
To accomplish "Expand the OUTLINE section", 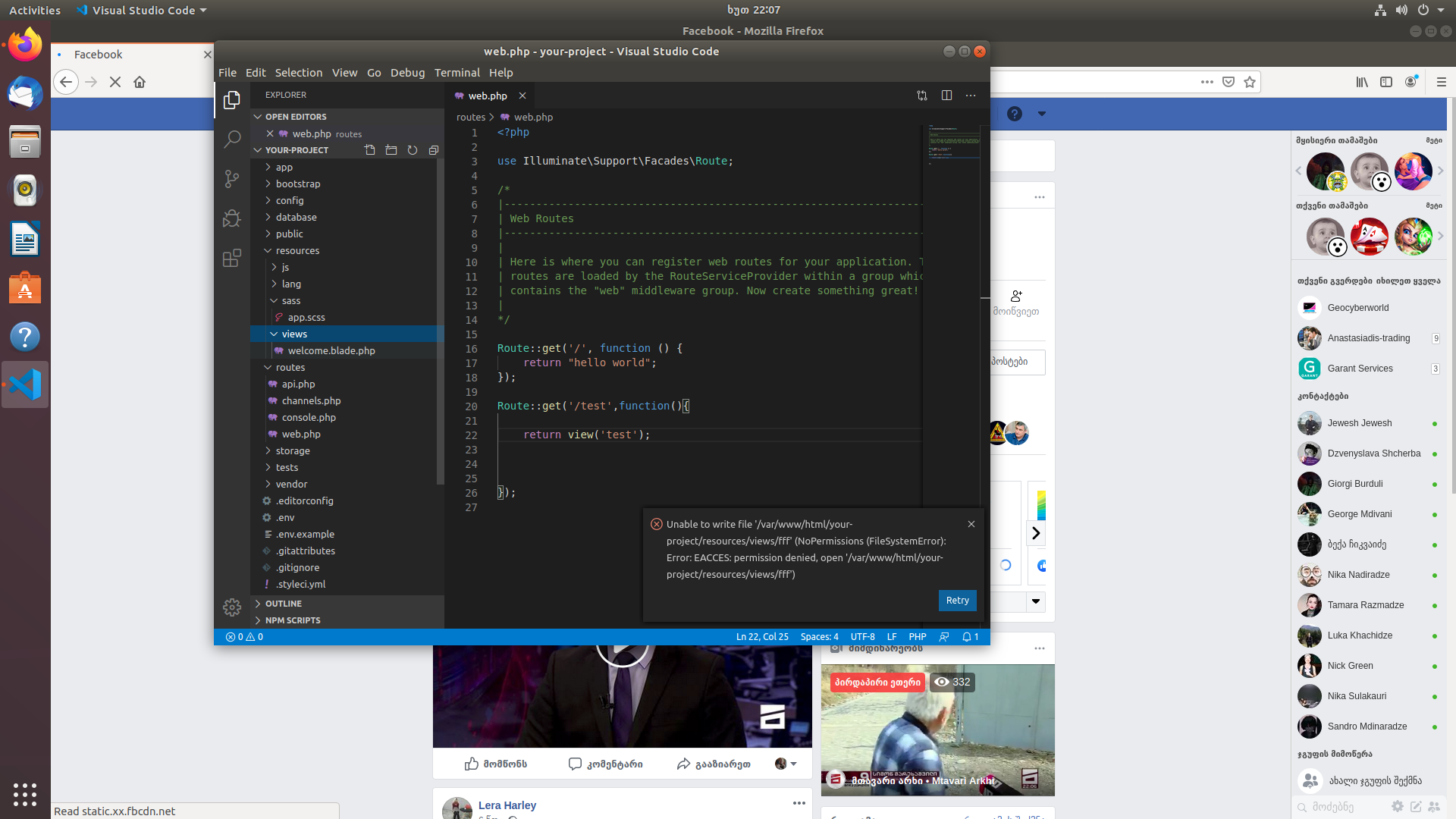I will [x=284, y=604].
